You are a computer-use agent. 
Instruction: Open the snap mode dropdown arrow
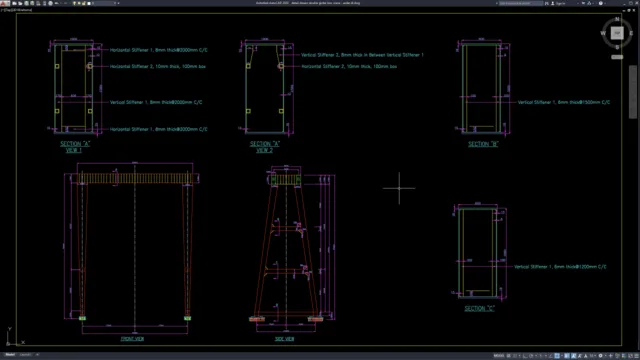coord(520,356)
